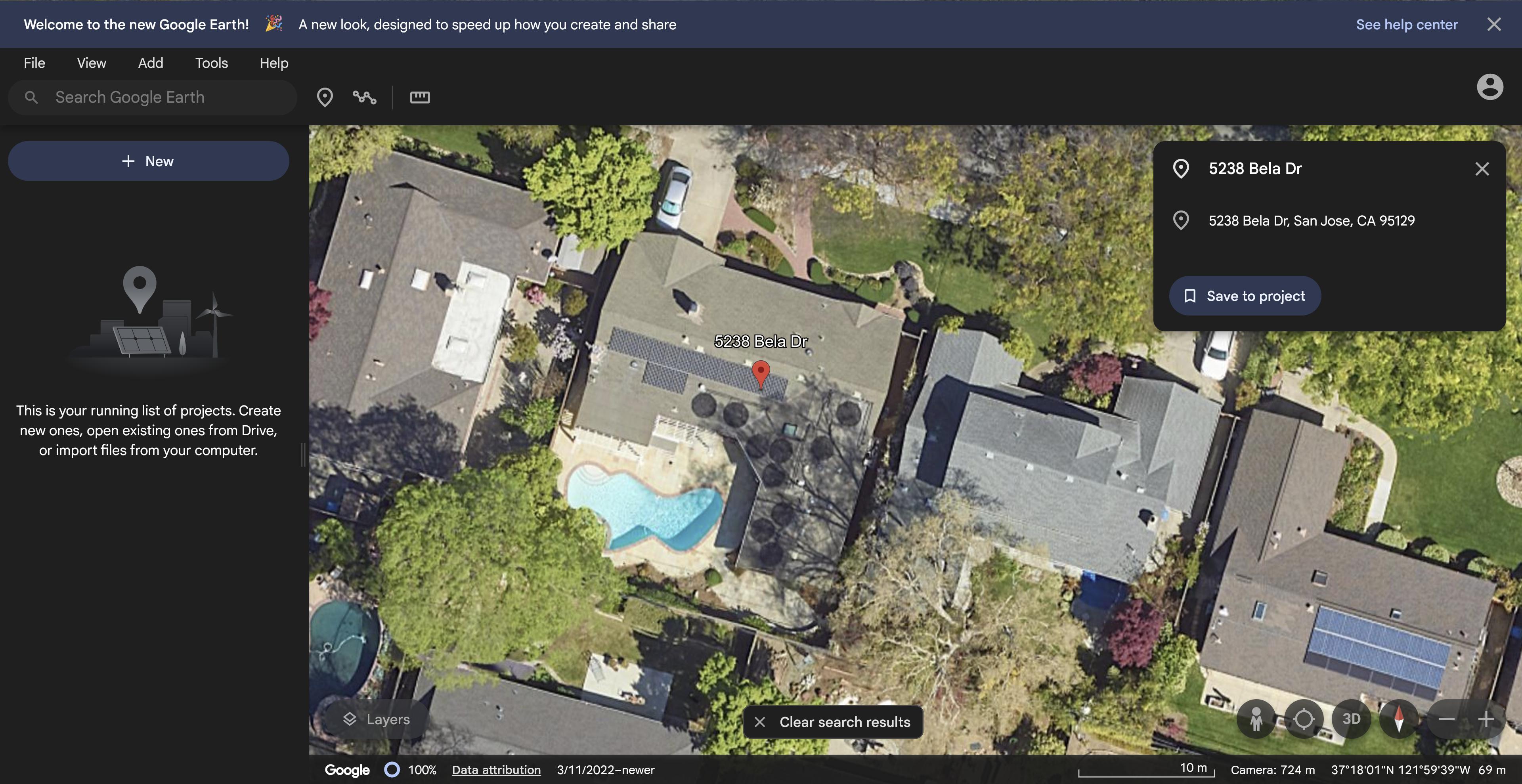Click the layers stack icon
Image resolution: width=1522 pixels, height=784 pixels.
pos(350,719)
